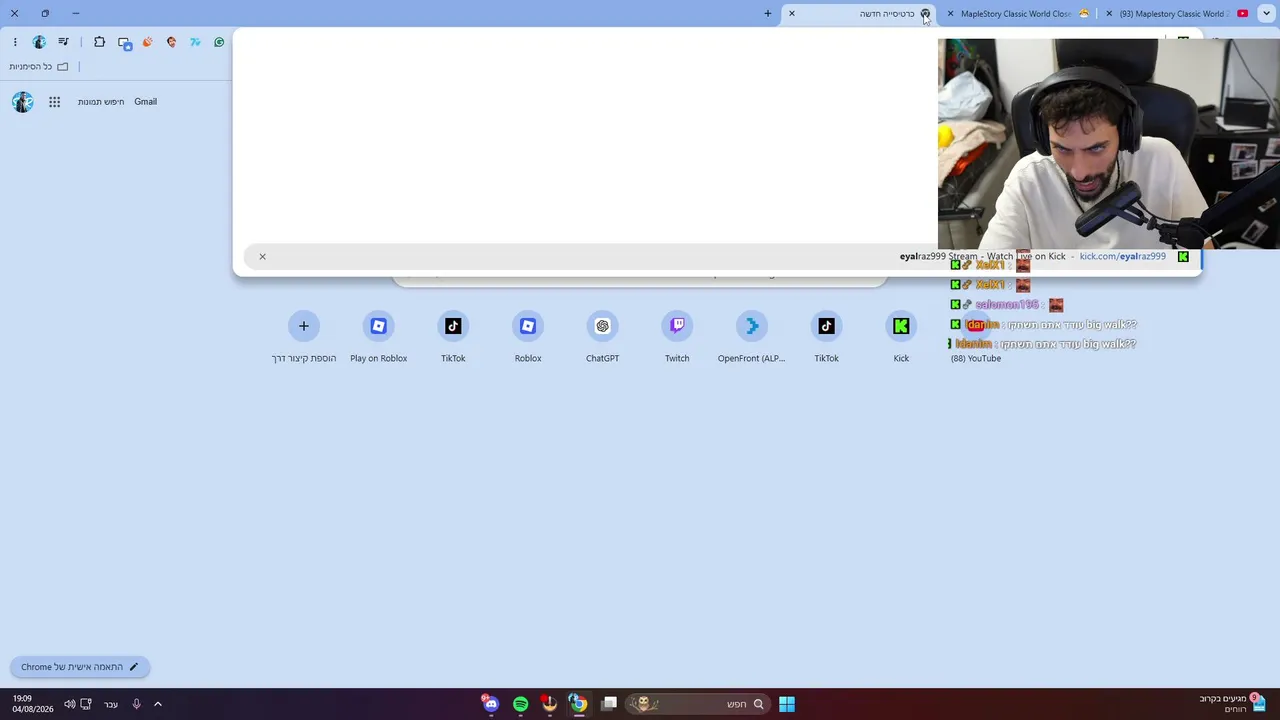This screenshot has width=1280, height=720.
Task: Open the bowl-icon app with red badge in taskbar
Action: (x=549, y=704)
